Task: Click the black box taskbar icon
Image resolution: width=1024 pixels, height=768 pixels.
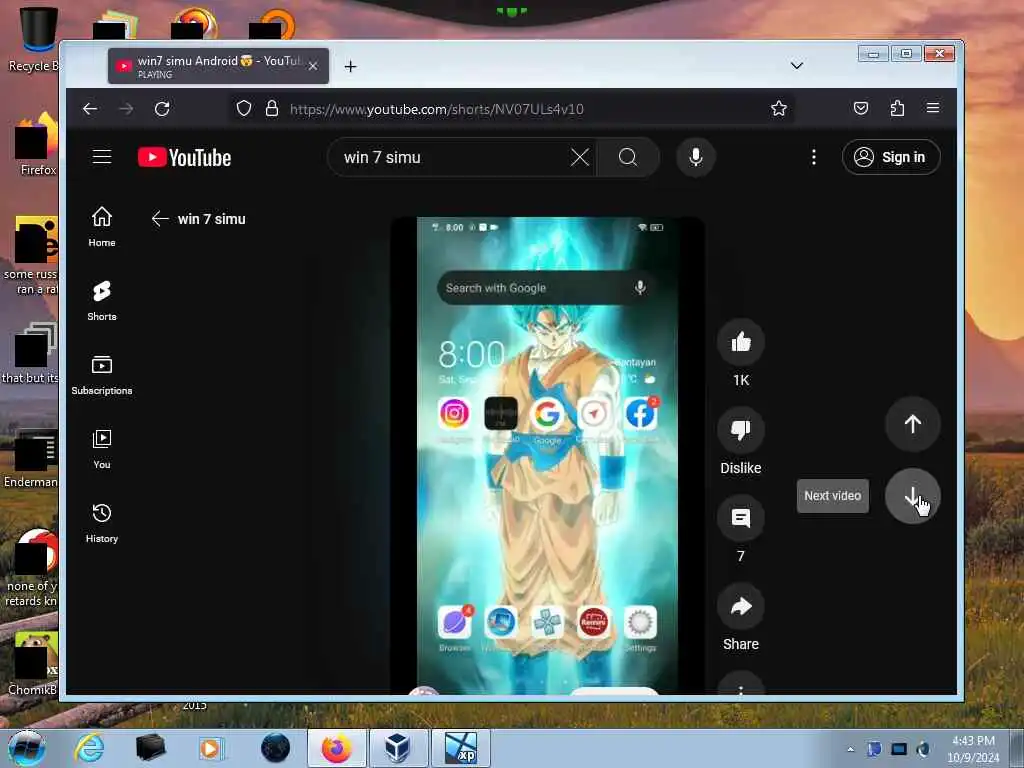Action: (x=150, y=748)
